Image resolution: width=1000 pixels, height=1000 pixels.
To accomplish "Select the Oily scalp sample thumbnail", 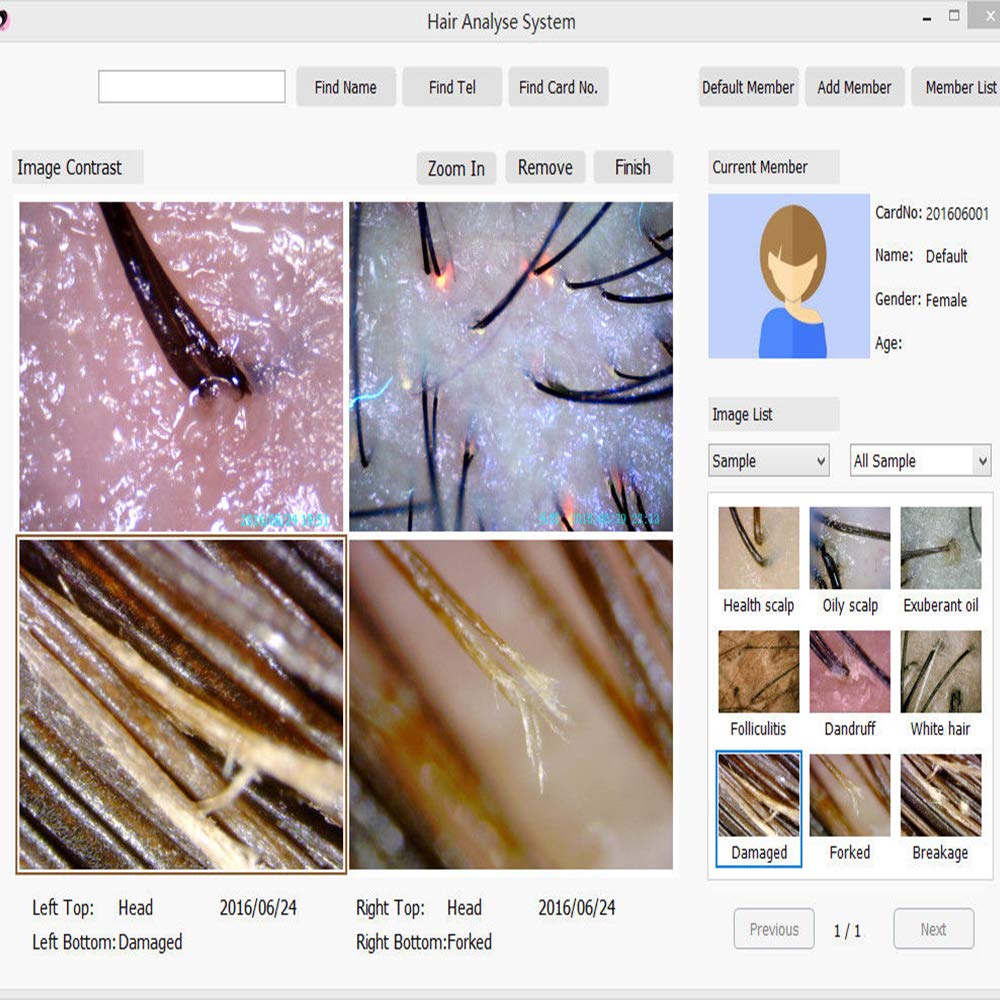I will (x=849, y=548).
